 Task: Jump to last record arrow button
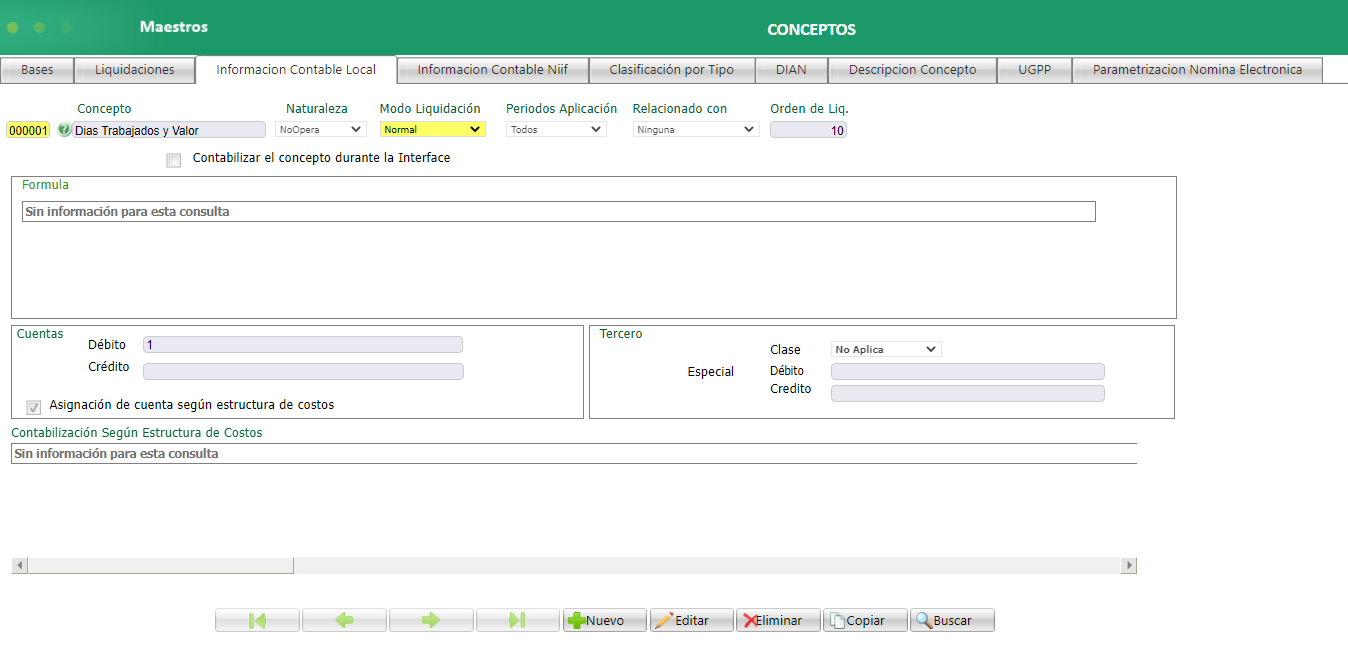tap(518, 620)
